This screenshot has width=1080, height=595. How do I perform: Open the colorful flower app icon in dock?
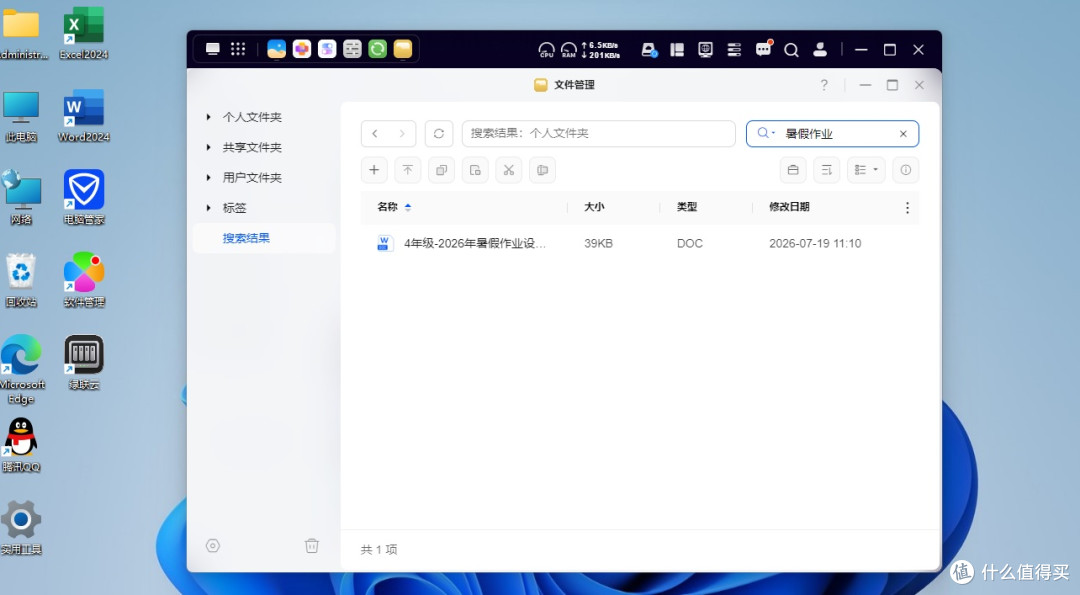pyautogui.click(x=302, y=49)
